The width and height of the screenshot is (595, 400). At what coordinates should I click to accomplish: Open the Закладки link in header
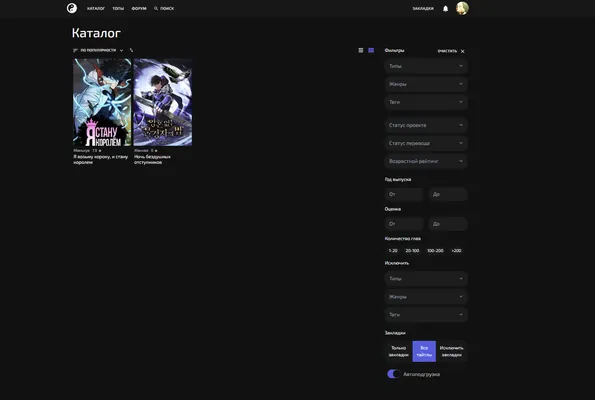(x=423, y=8)
